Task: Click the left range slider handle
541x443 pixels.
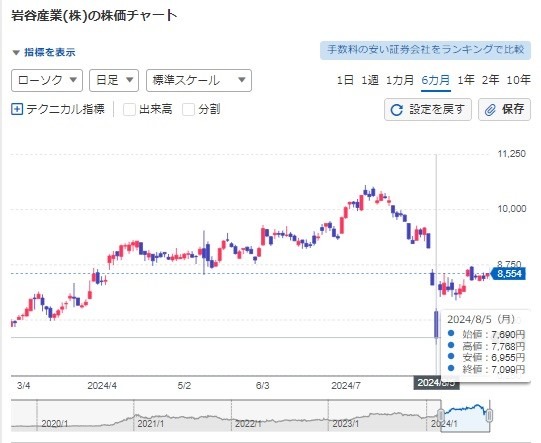Action: tap(441, 415)
